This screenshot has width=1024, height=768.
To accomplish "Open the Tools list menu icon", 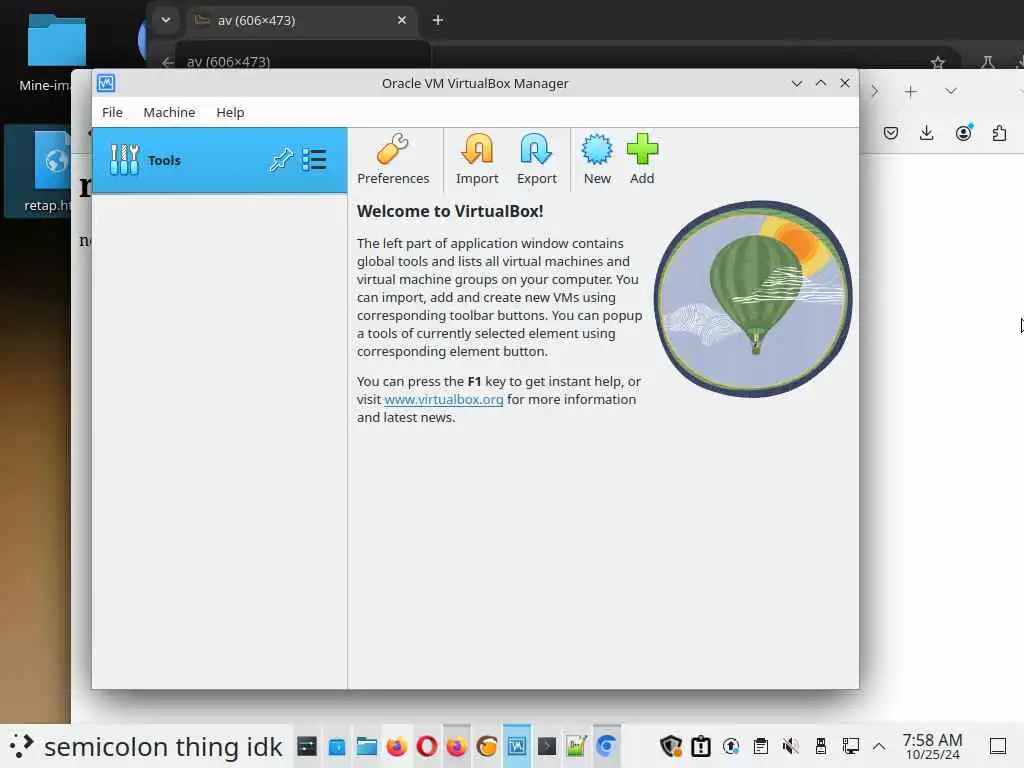I will point(314,160).
